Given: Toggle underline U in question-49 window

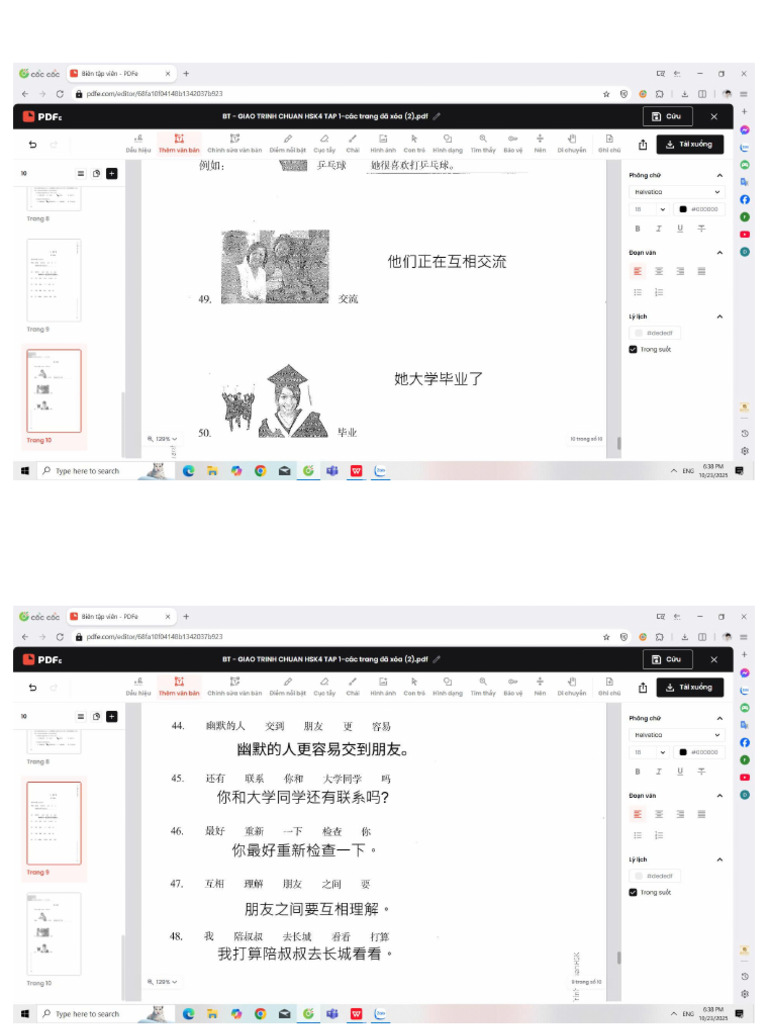Looking at the screenshot, I should 680,229.
